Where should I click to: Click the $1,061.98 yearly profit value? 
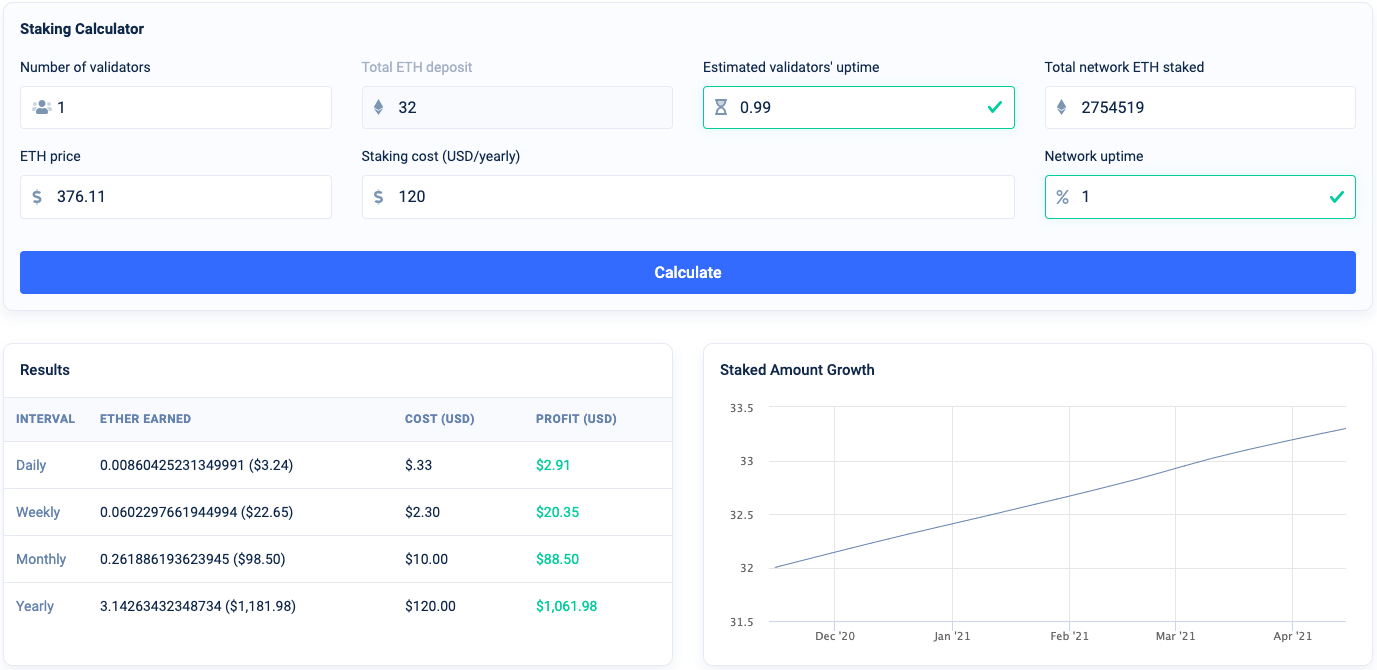pyautogui.click(x=566, y=606)
